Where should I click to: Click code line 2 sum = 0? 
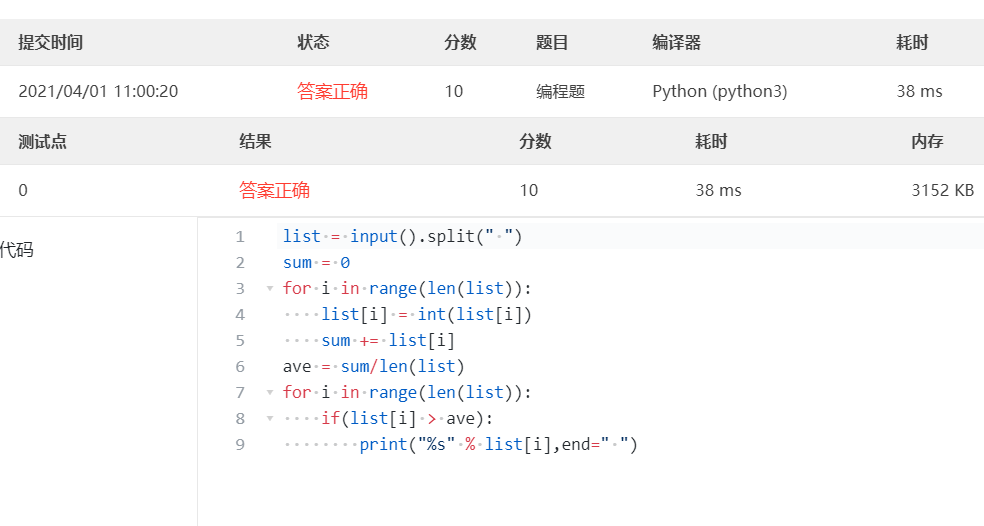pos(316,262)
